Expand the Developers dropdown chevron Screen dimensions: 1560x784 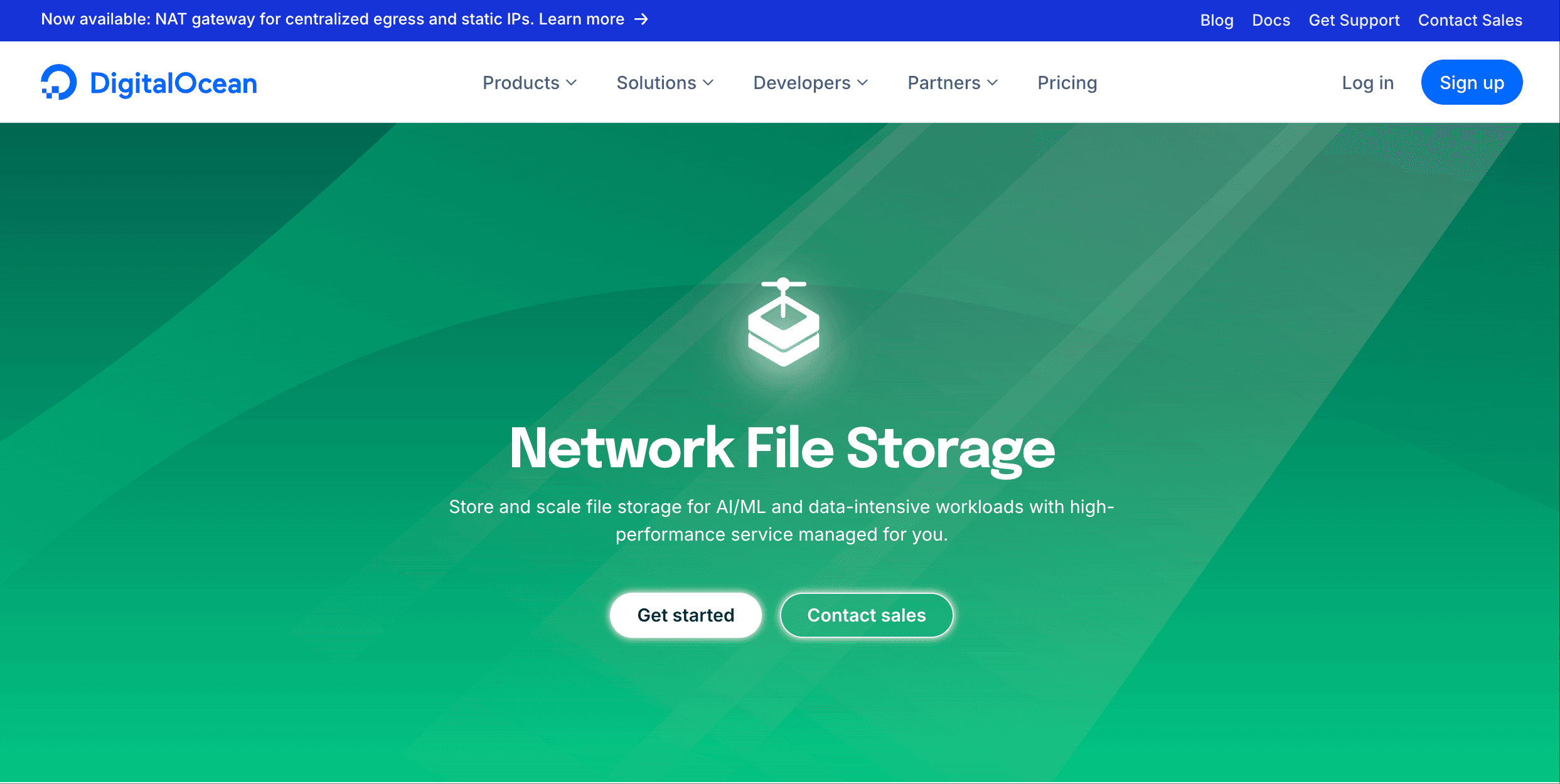863,83
